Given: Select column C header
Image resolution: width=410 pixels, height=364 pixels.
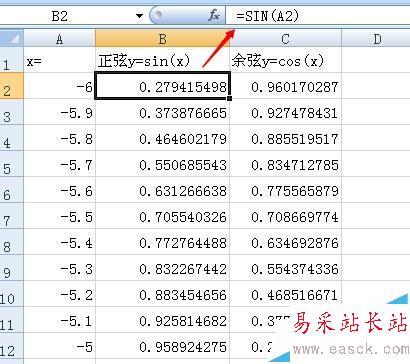Looking at the screenshot, I should pyautogui.click(x=285, y=39).
